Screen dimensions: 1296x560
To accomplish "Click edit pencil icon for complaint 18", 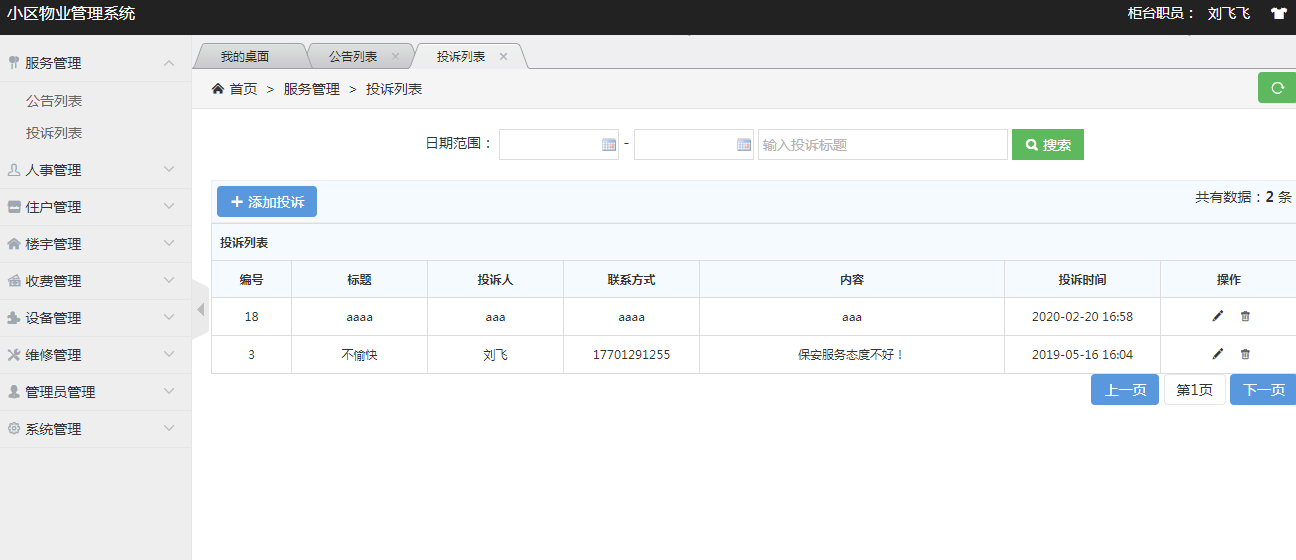I will tap(1217, 316).
